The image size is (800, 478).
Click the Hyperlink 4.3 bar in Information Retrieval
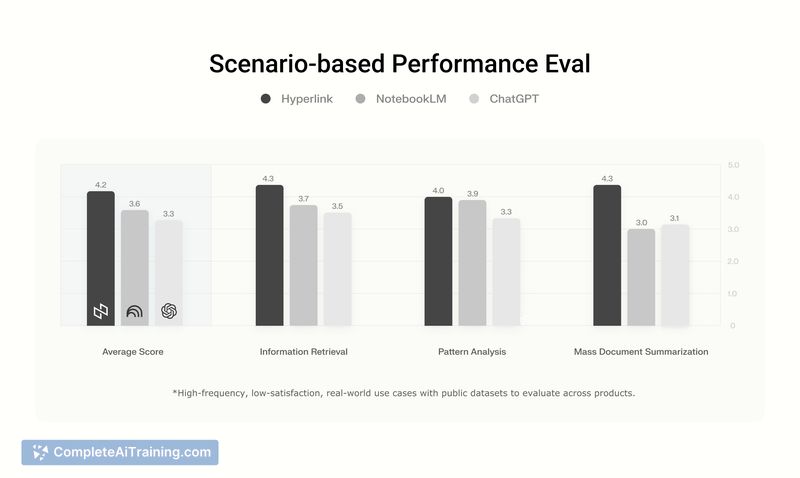click(x=269, y=256)
